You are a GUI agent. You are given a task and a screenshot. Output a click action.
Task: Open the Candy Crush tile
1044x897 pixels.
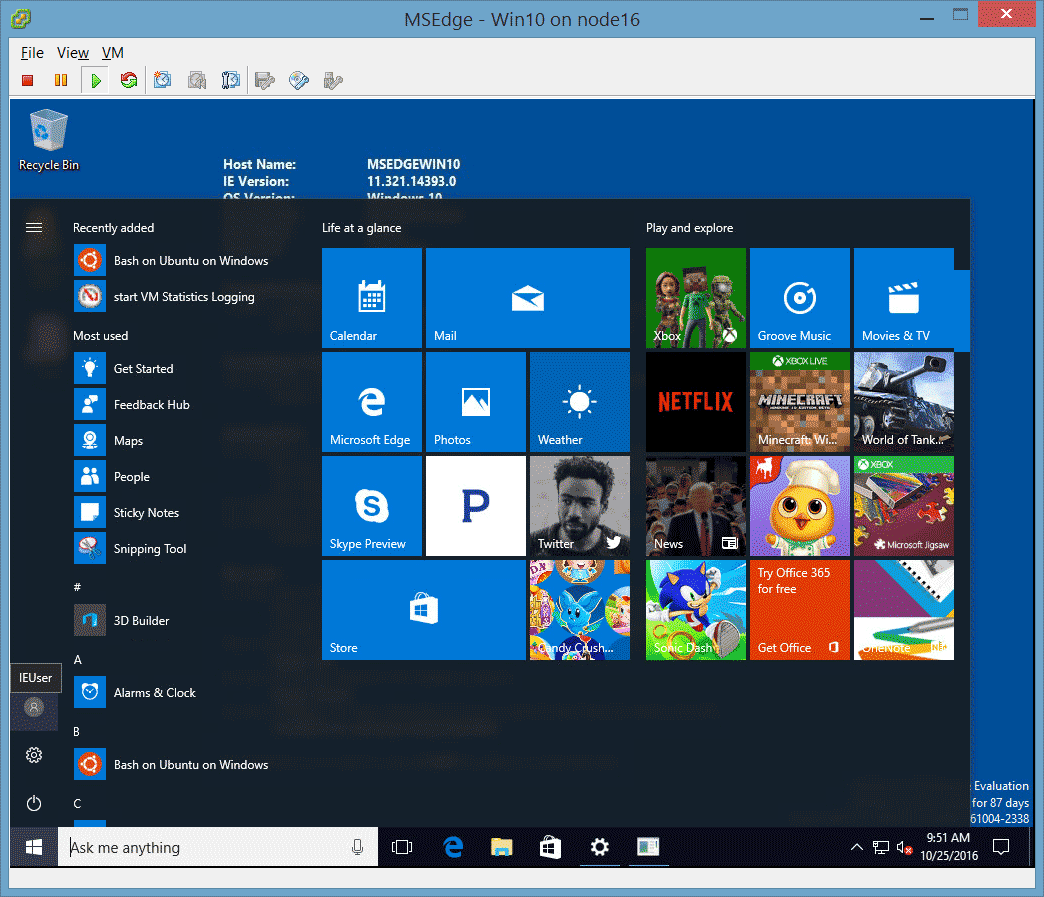pyautogui.click(x=579, y=609)
